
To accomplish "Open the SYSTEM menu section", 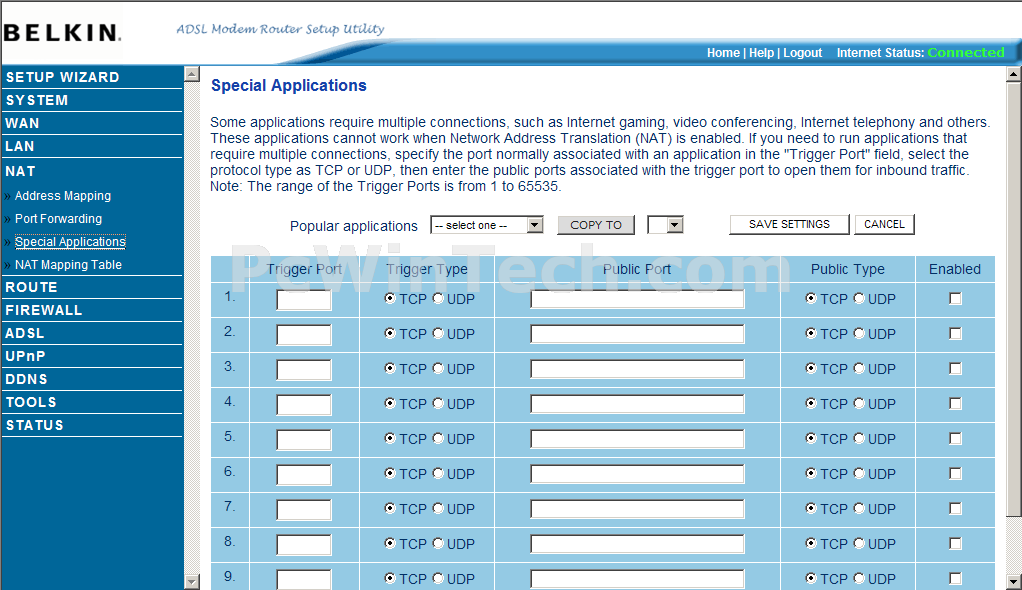I will 37,100.
